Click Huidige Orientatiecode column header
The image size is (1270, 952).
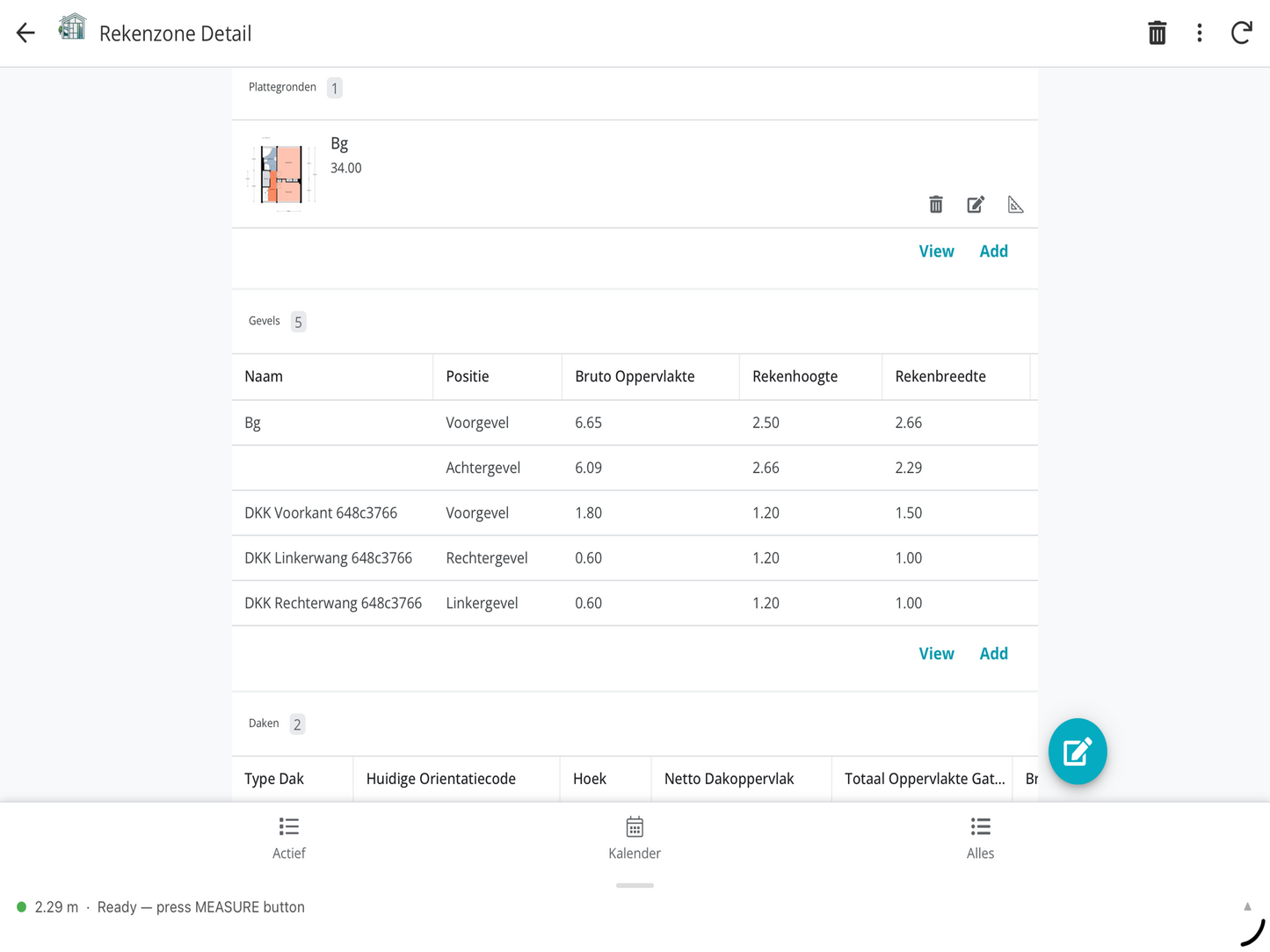coord(456,779)
